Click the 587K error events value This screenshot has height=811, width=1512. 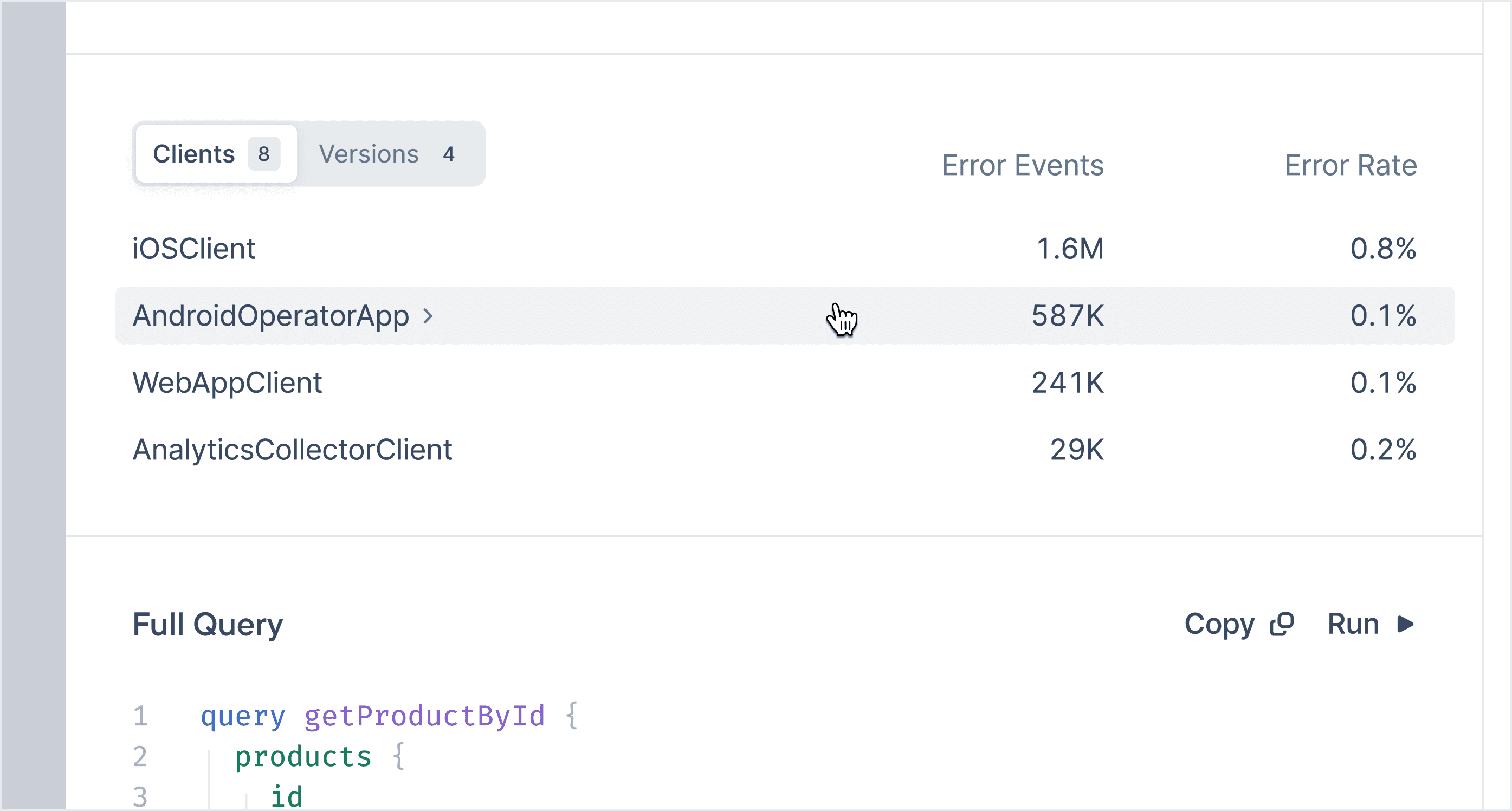click(x=1067, y=316)
